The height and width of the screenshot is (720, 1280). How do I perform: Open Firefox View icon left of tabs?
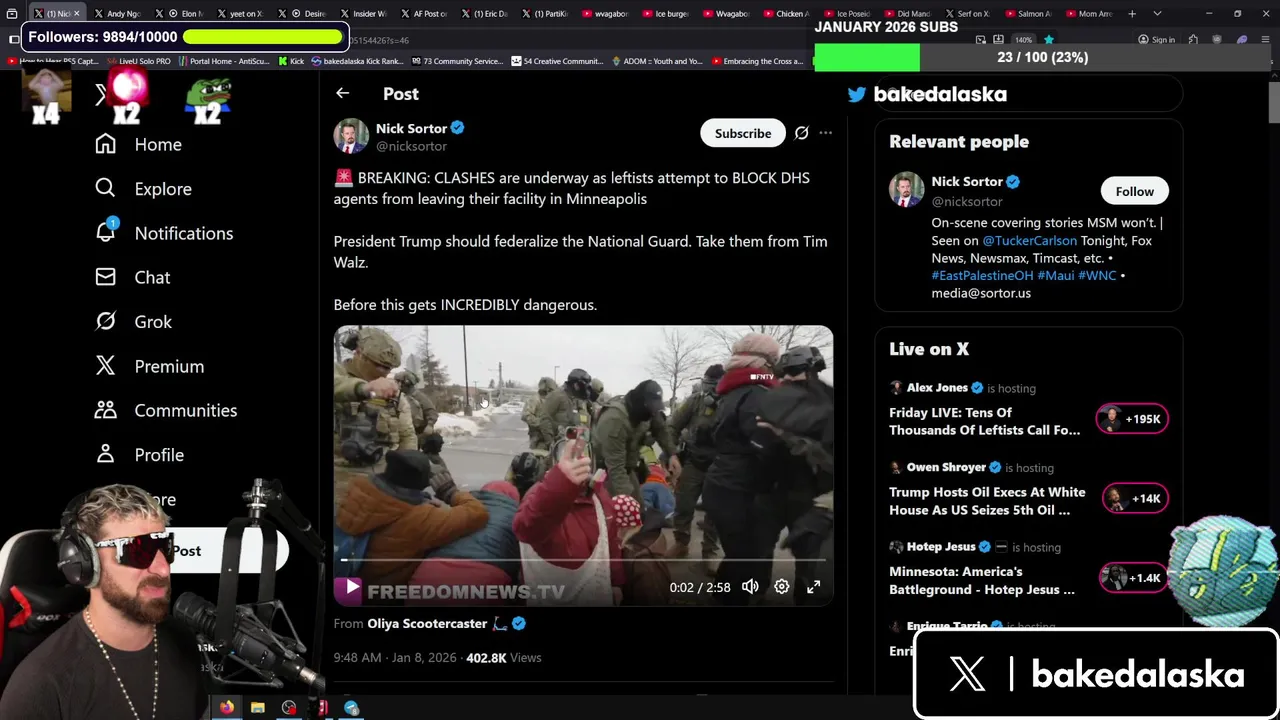pyautogui.click(x=12, y=14)
